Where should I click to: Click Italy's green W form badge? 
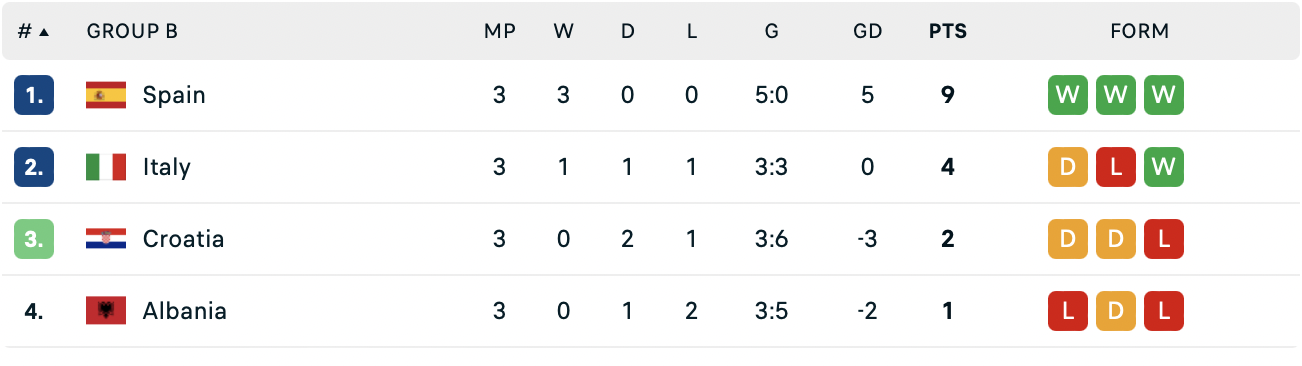(1164, 167)
